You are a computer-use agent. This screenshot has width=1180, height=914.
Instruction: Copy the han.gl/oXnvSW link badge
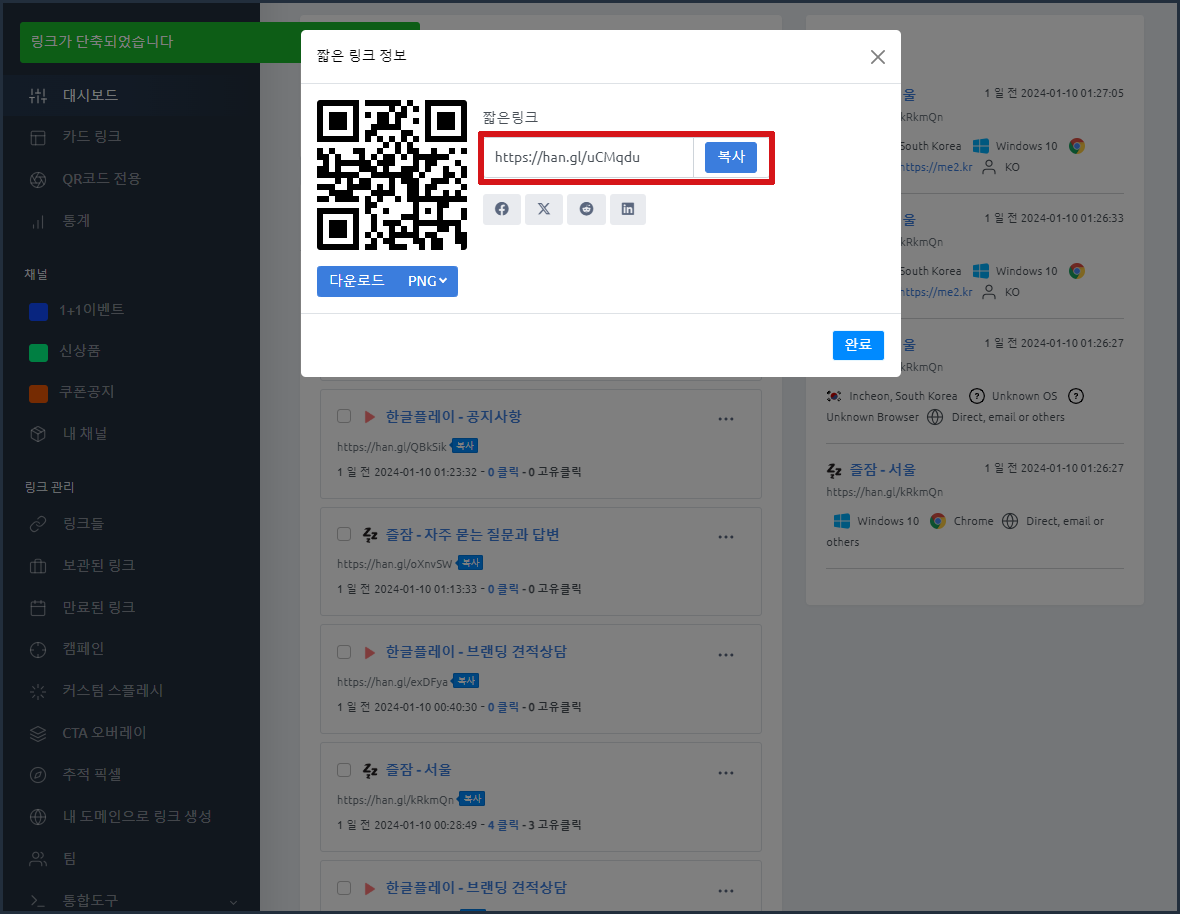[470, 563]
